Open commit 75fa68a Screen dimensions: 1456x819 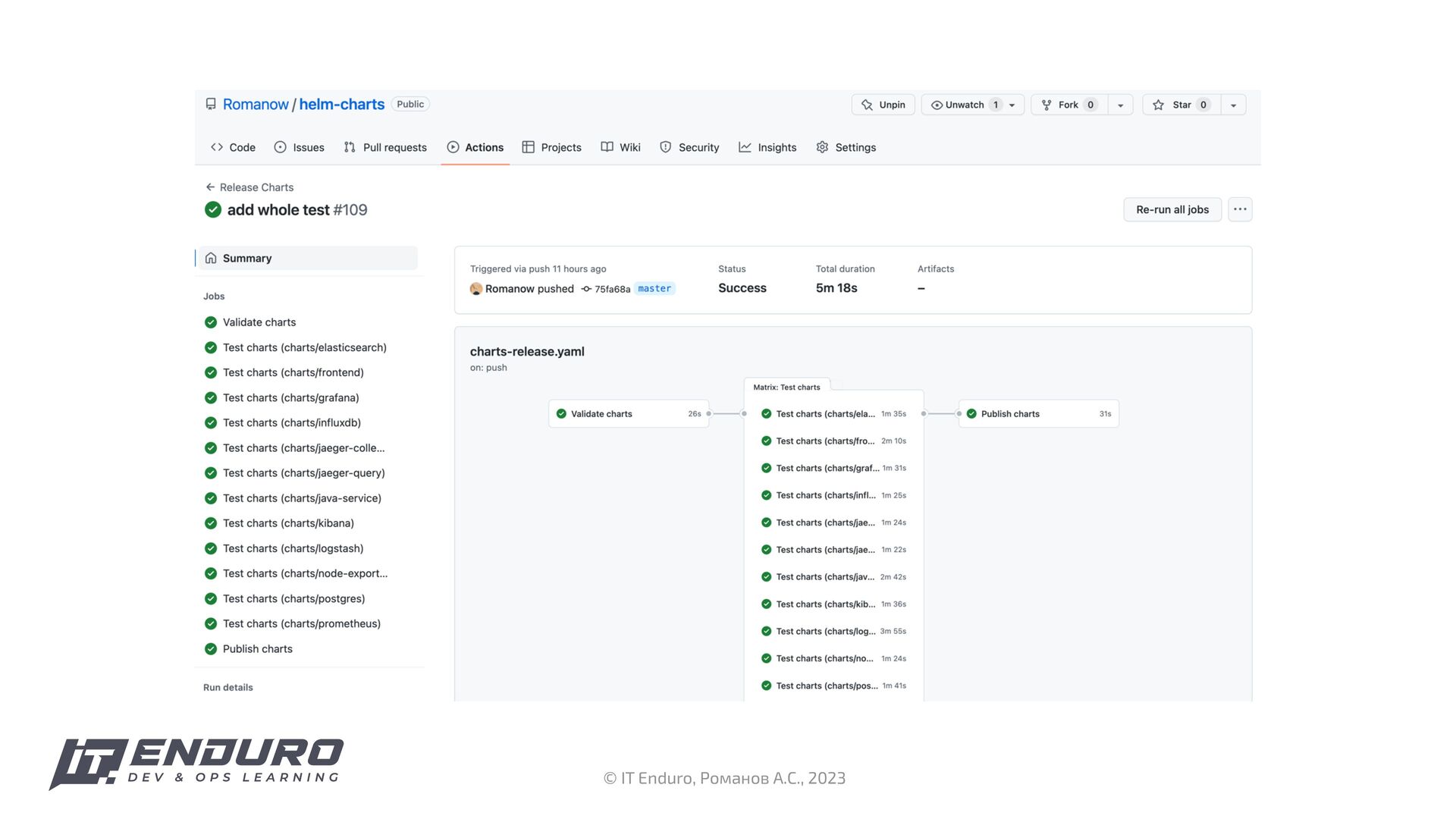pyautogui.click(x=612, y=289)
